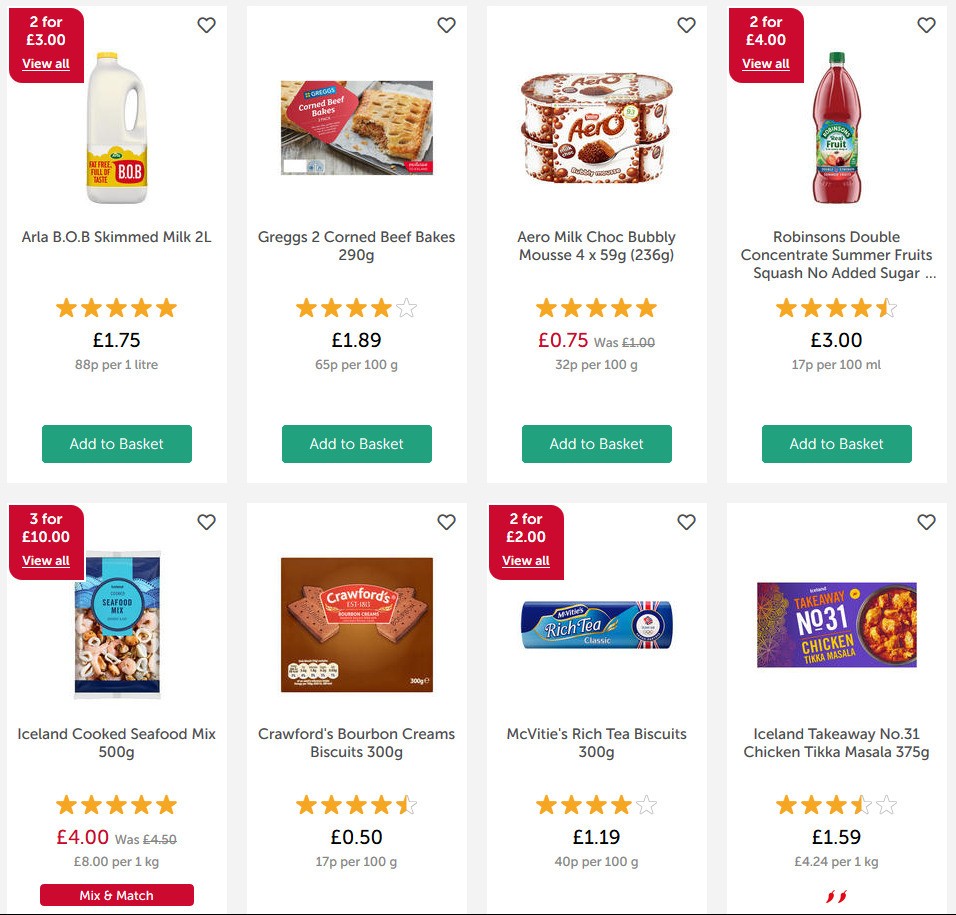Image resolution: width=956 pixels, height=915 pixels.
Task: Add Aero Bubbly Mousse to favourites
Action: tap(687, 25)
